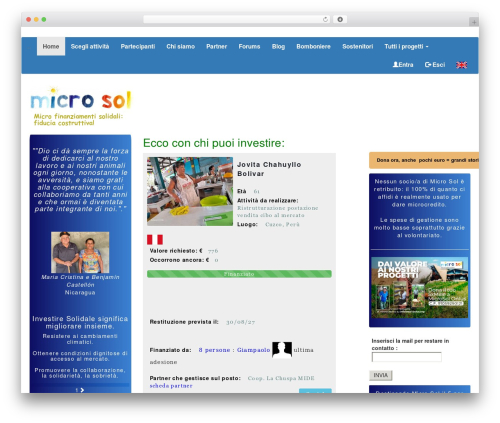500x423 pixels.
Task: Click Dona ora orange banner
Action: 424,160
